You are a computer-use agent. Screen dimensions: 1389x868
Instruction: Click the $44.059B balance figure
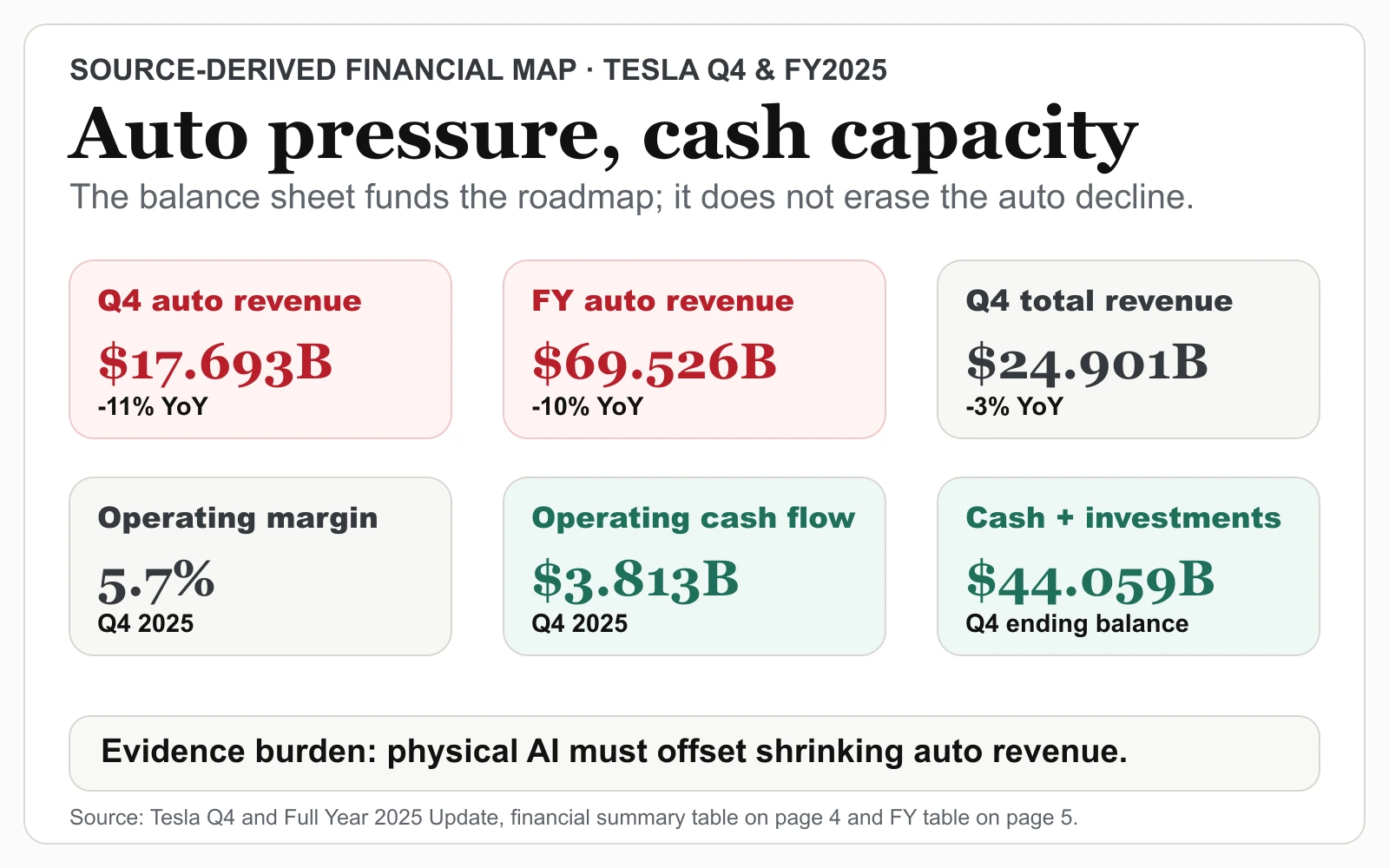[1090, 580]
